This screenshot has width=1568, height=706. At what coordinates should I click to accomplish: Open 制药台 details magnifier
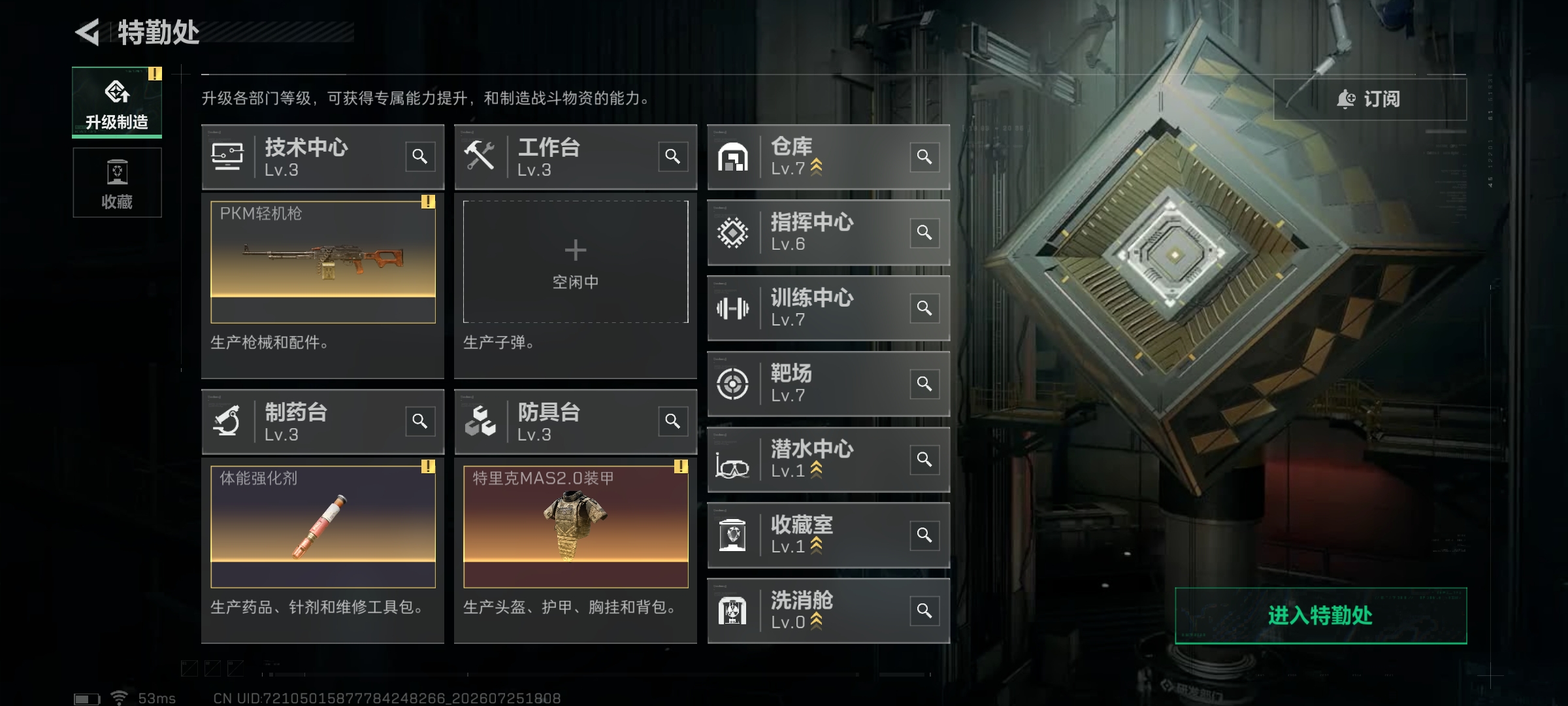click(x=420, y=422)
